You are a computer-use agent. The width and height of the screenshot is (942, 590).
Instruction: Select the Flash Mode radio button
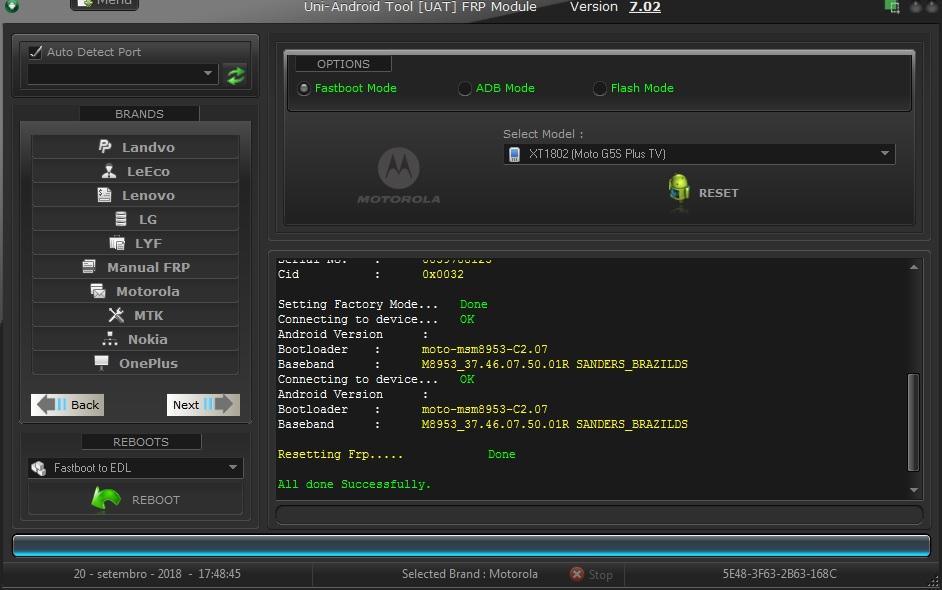[x=600, y=89]
